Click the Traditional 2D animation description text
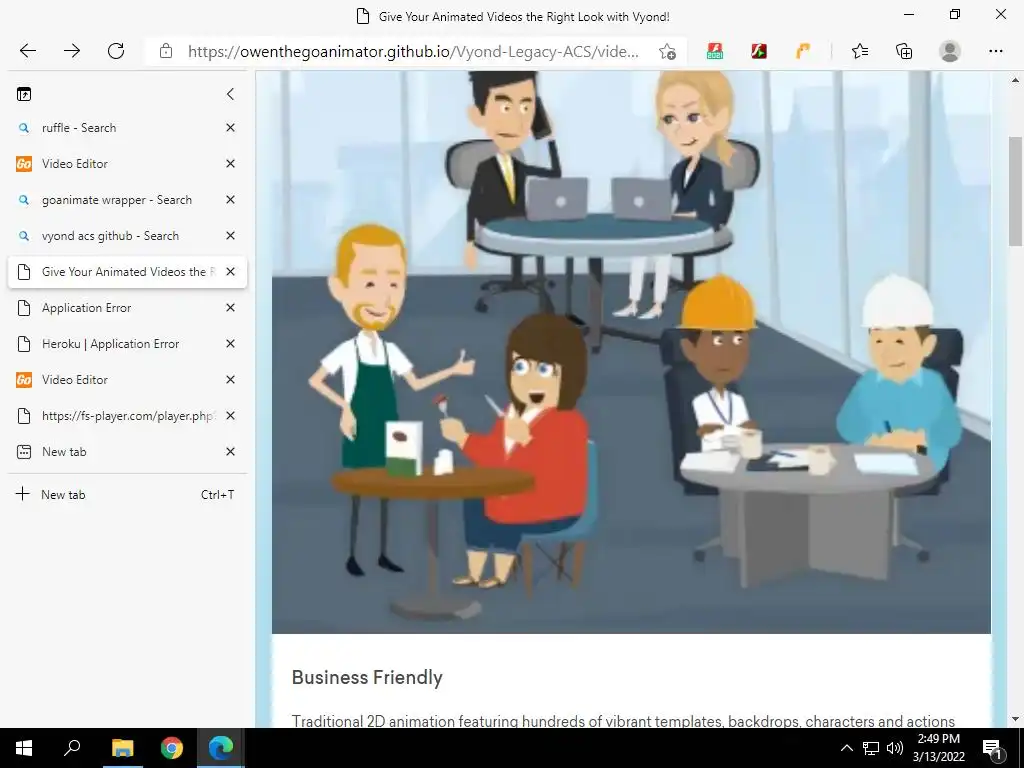 [x=623, y=721]
